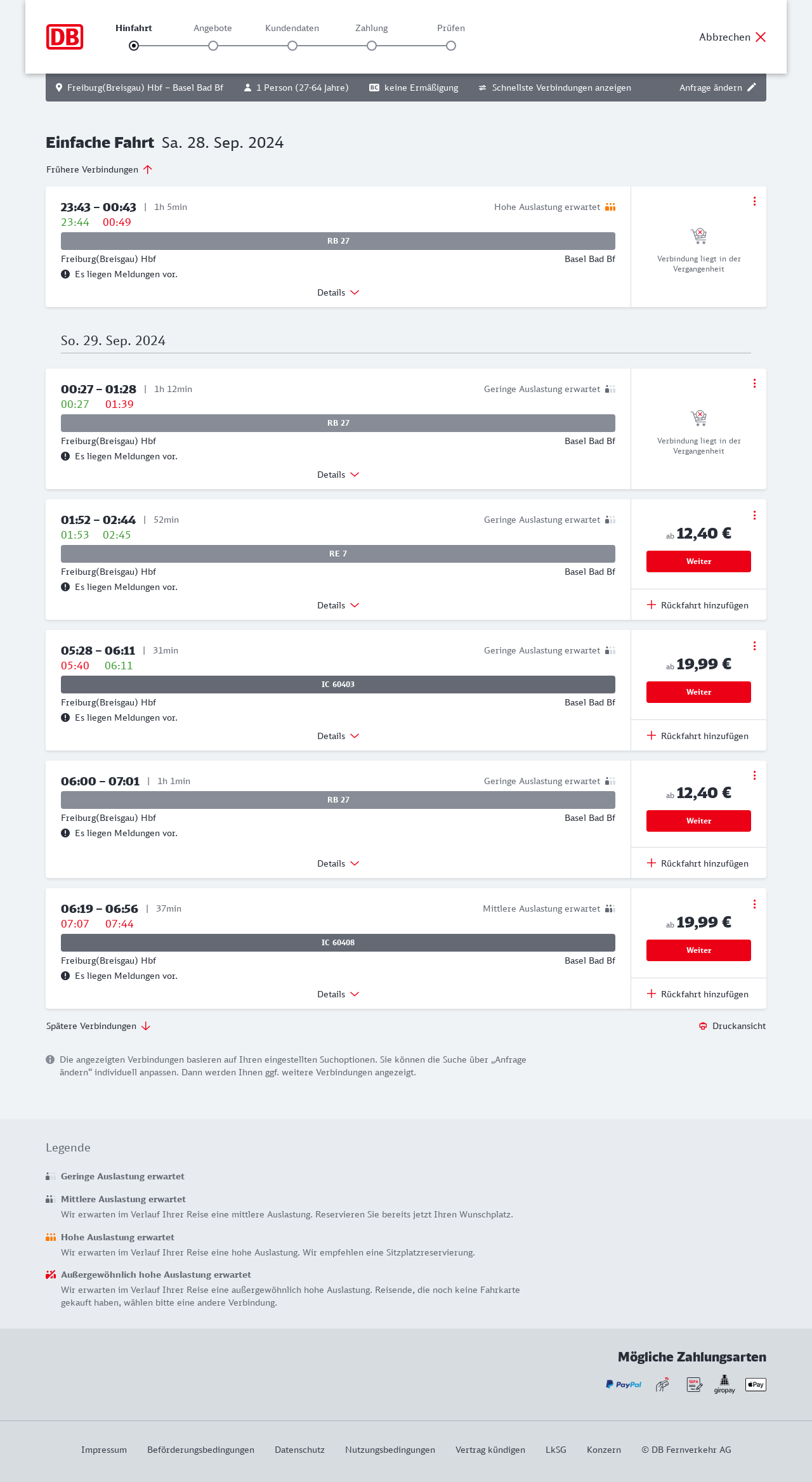Expand Details for the IC 60403 connection
This screenshot has height=1482, width=812.
pyautogui.click(x=338, y=736)
